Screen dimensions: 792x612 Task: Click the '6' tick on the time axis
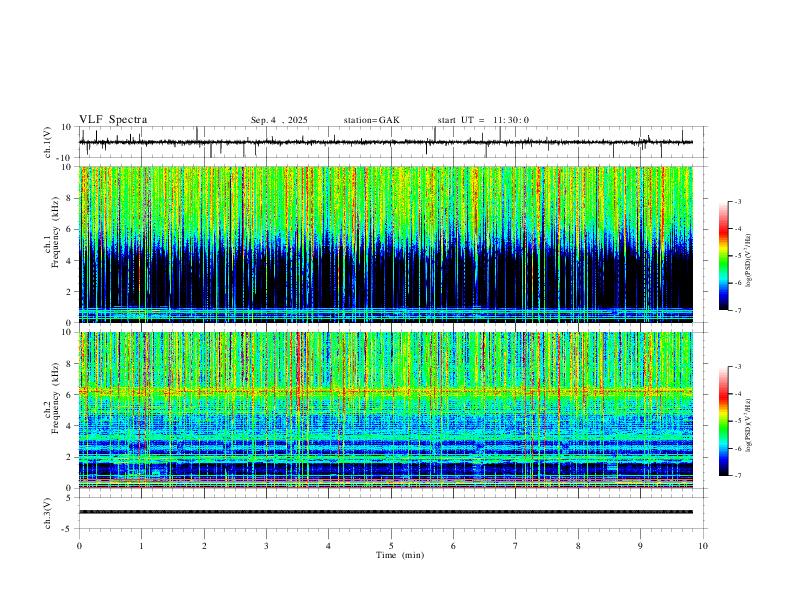tap(453, 546)
